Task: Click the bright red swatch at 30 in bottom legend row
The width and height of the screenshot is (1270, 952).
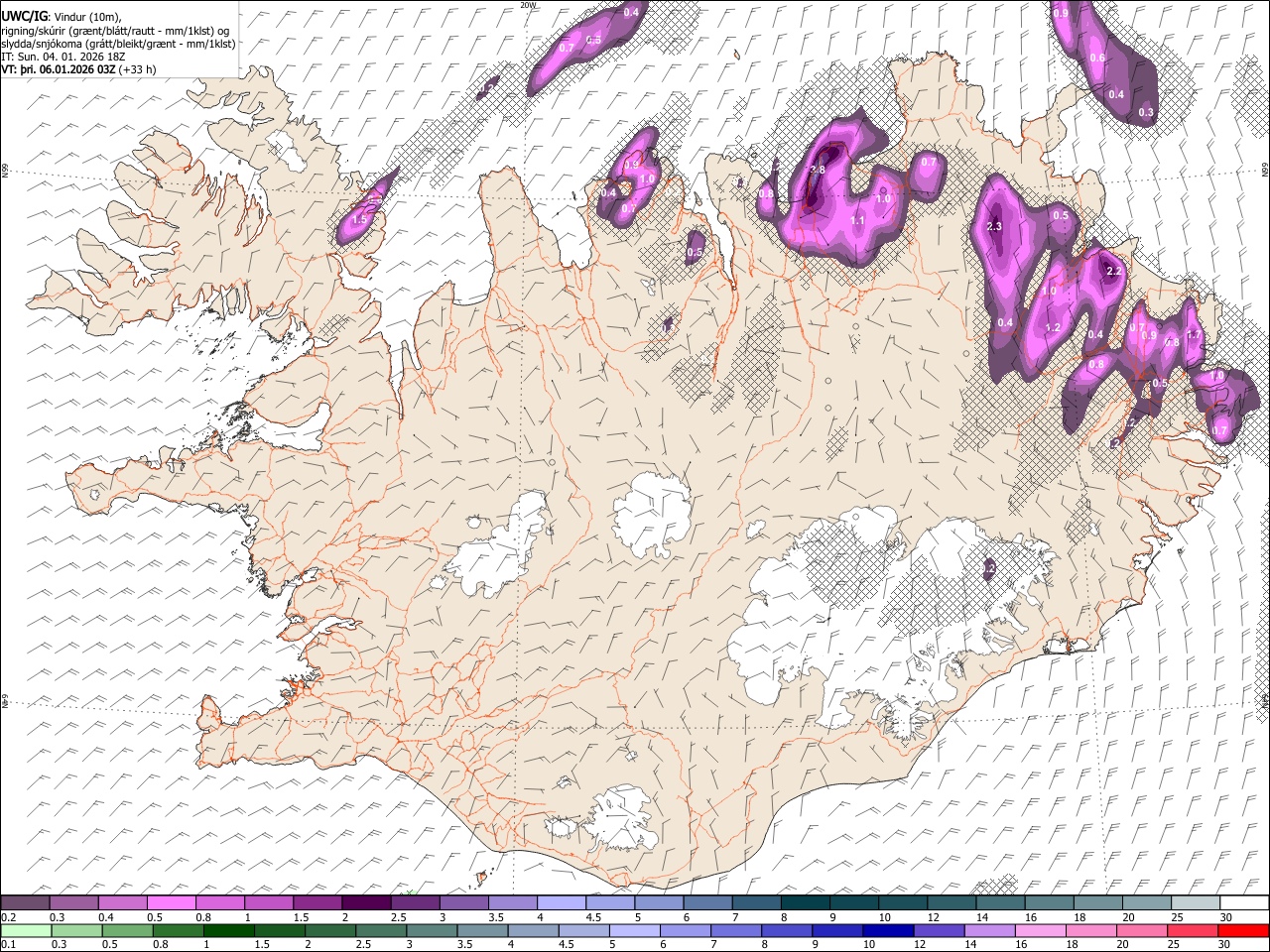Action: click(1243, 930)
